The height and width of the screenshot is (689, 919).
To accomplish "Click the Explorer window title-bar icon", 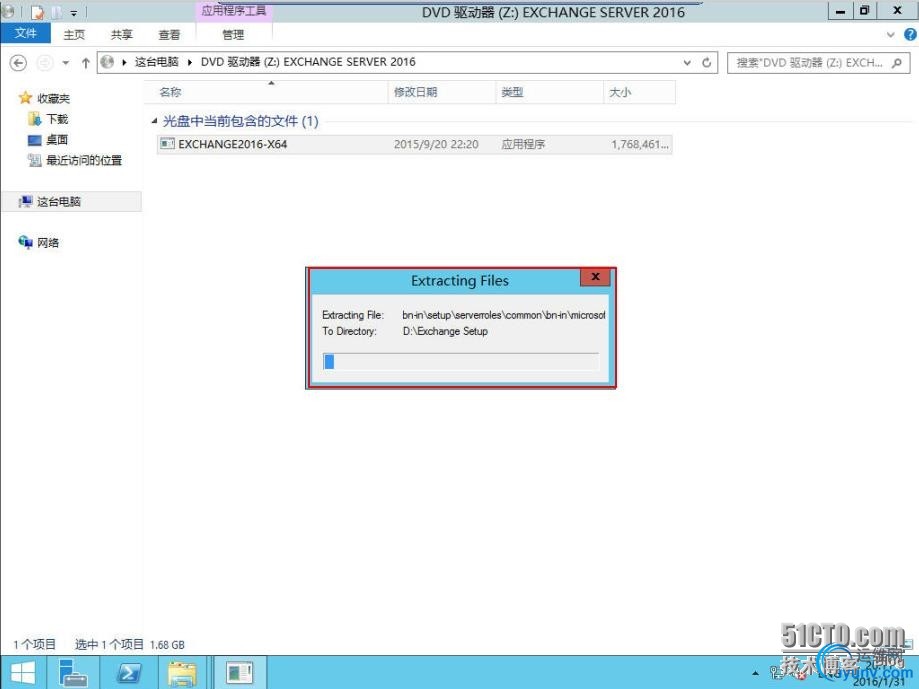I will point(9,11).
